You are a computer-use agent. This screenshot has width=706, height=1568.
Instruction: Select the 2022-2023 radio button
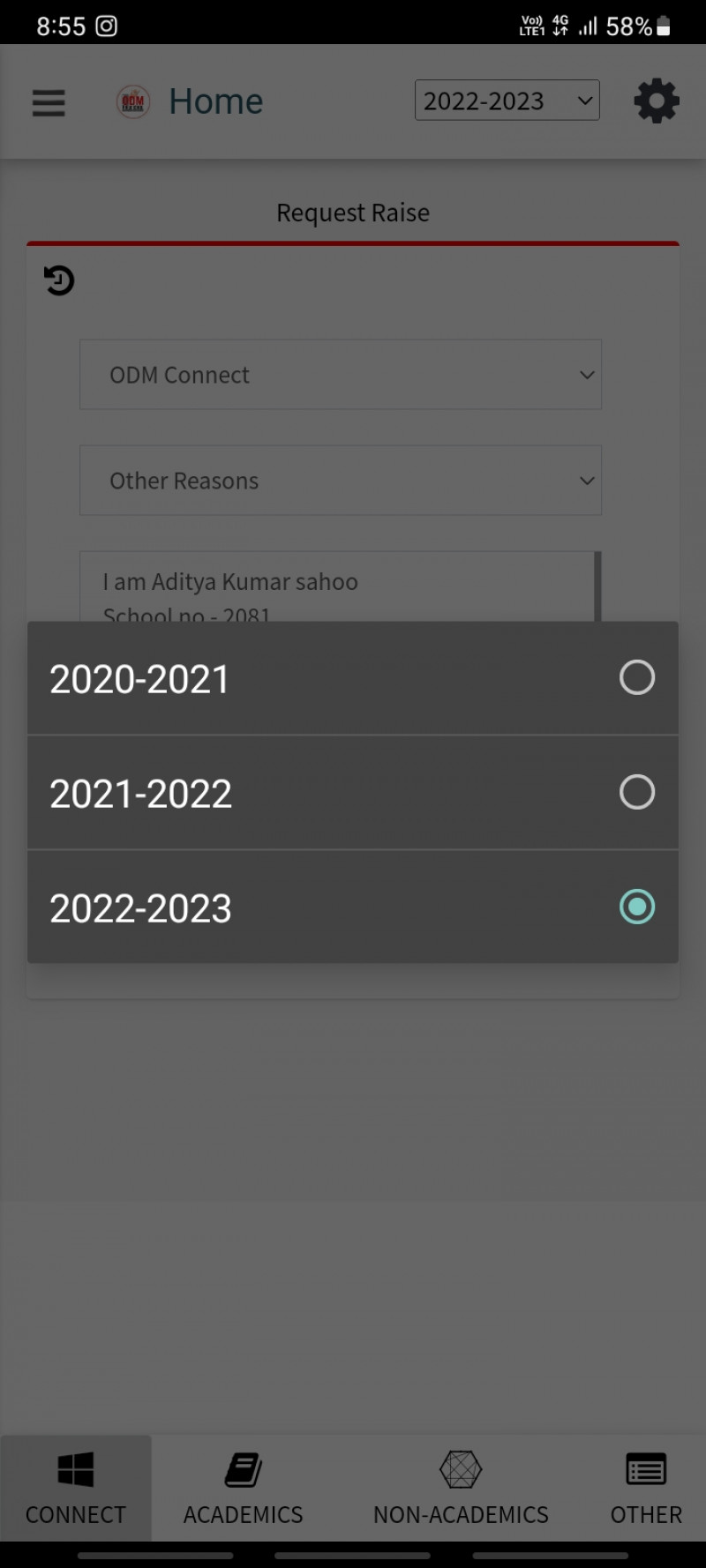(637, 907)
